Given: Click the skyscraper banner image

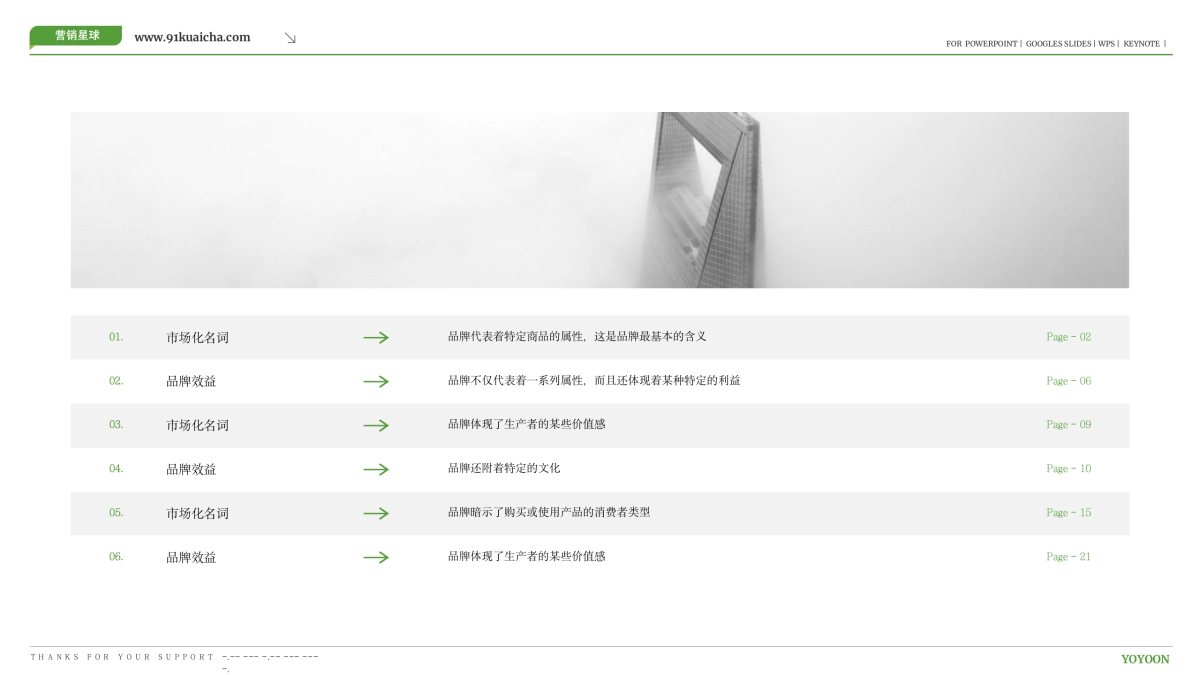Looking at the screenshot, I should coord(600,198).
